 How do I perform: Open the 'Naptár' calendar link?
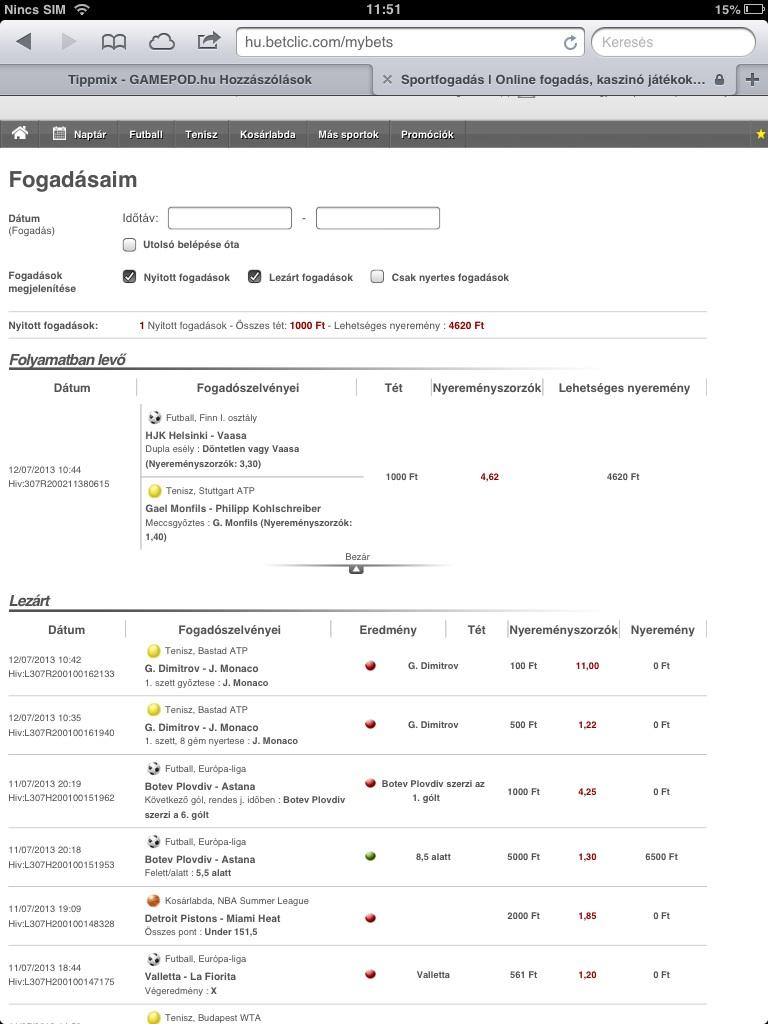80,134
